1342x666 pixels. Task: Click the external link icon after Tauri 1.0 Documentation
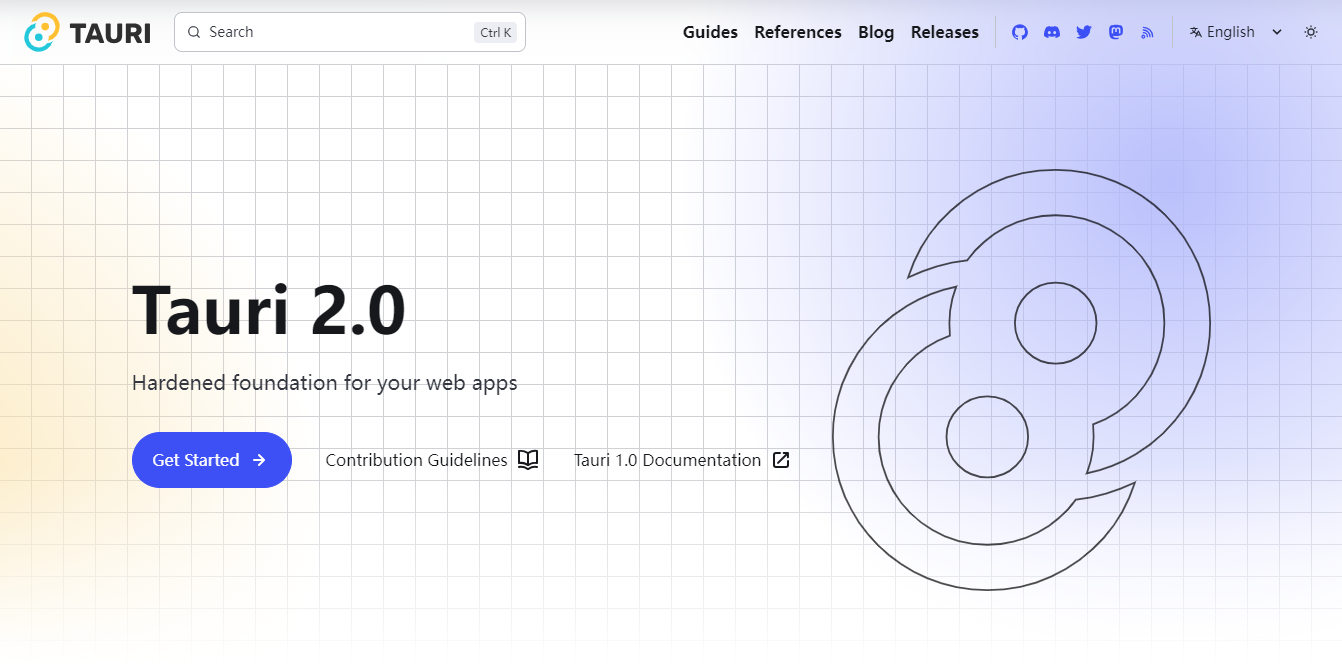(781, 460)
